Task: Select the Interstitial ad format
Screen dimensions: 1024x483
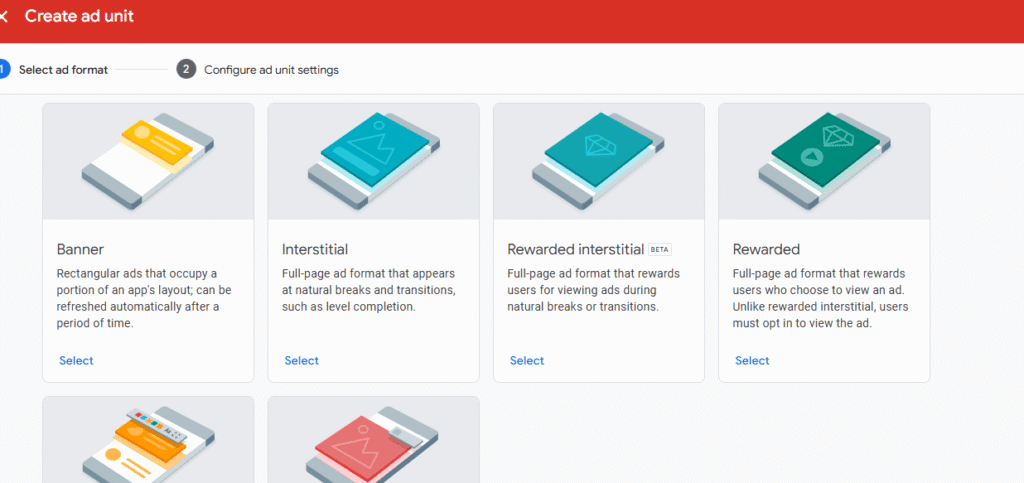Action: [x=302, y=360]
